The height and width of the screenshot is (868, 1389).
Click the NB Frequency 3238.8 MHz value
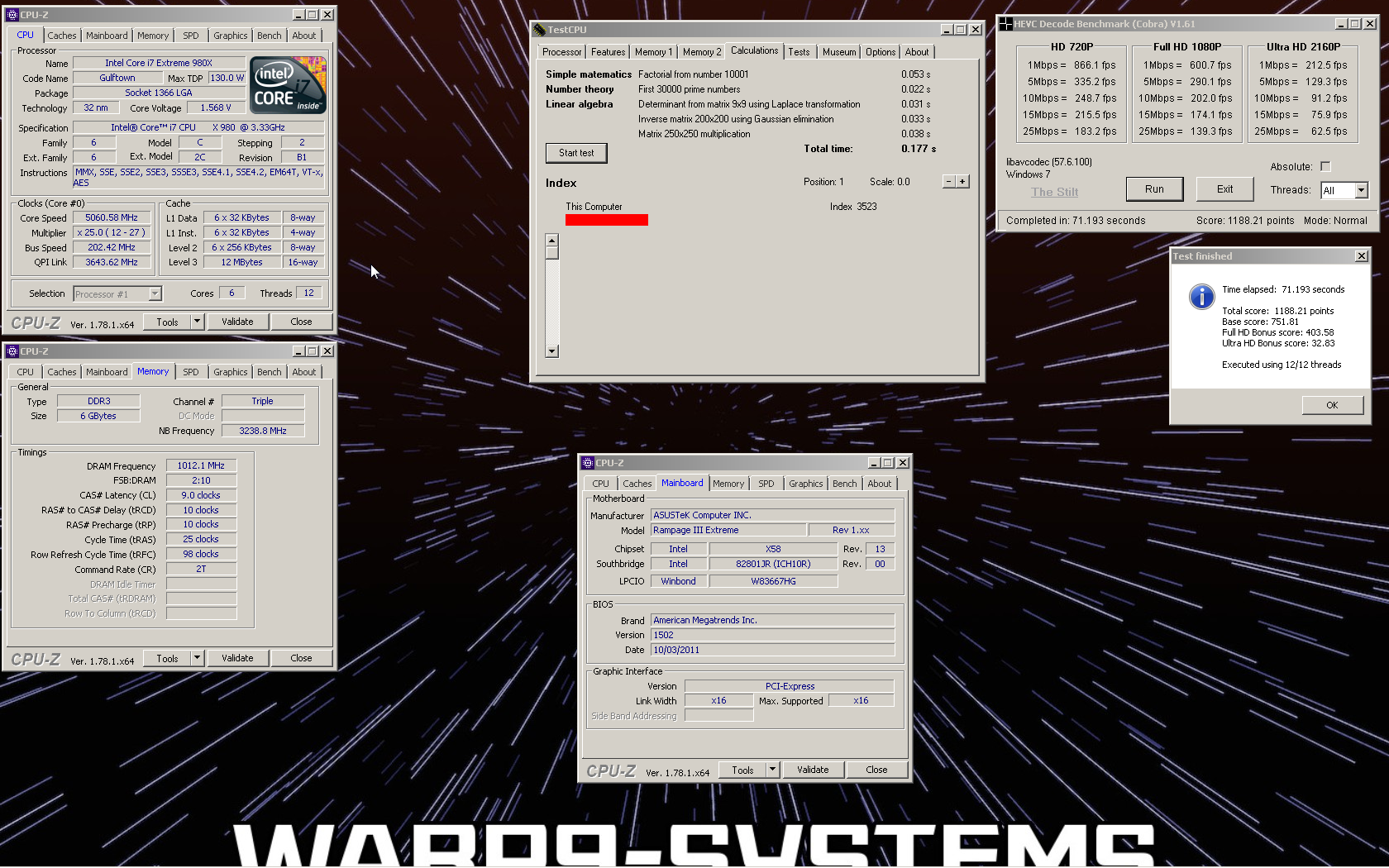click(262, 431)
